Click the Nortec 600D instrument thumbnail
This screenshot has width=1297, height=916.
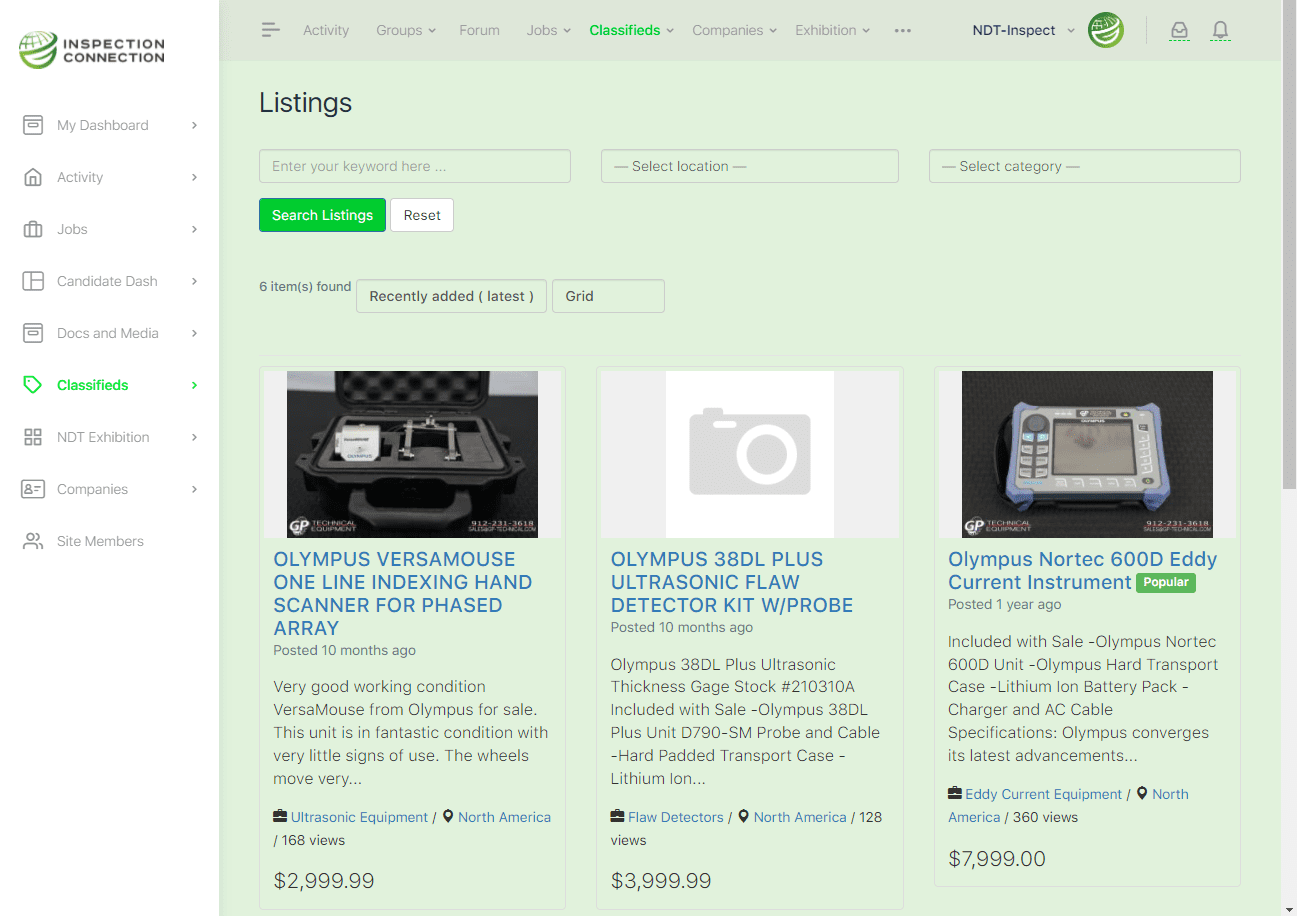pos(1087,455)
